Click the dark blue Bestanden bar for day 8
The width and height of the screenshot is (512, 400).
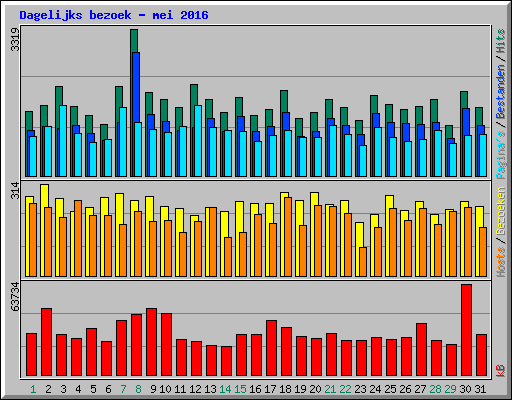click(x=136, y=87)
